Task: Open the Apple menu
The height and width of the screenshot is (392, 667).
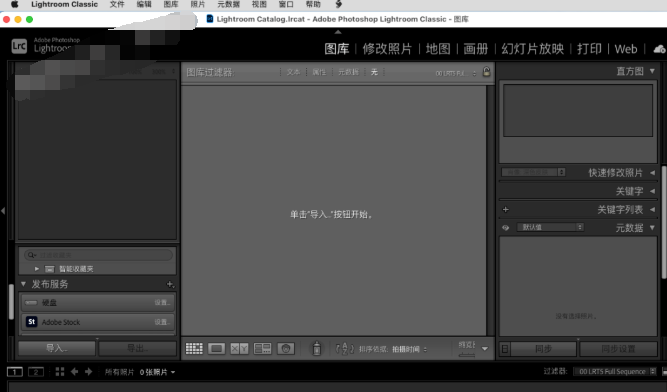Action: point(14,4)
